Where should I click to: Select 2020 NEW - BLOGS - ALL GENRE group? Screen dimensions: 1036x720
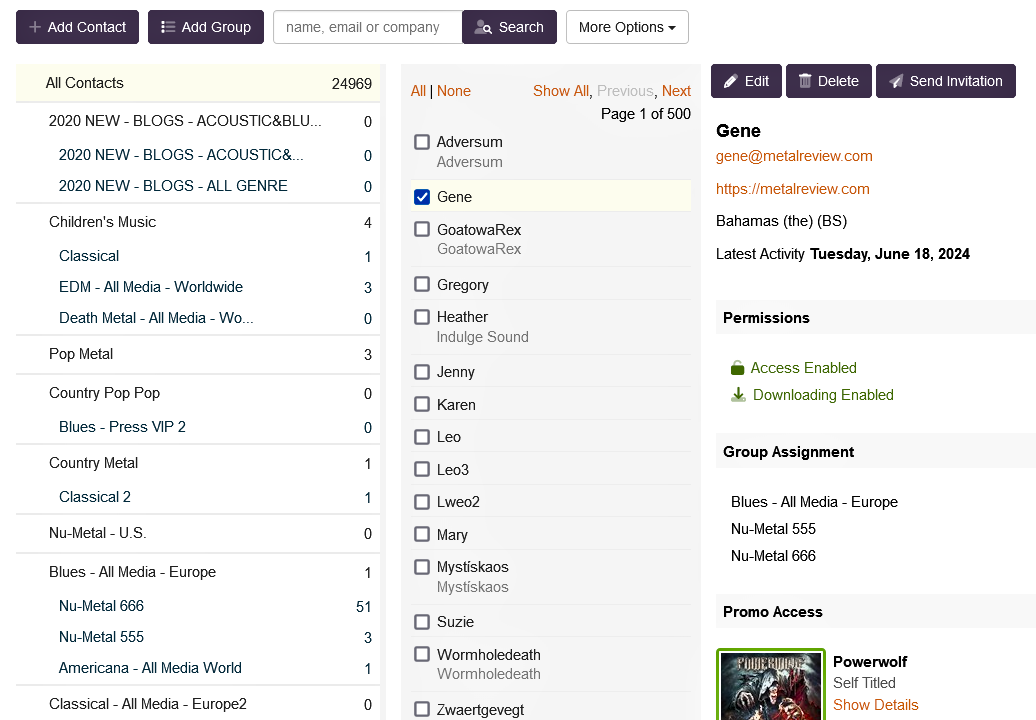point(198,186)
